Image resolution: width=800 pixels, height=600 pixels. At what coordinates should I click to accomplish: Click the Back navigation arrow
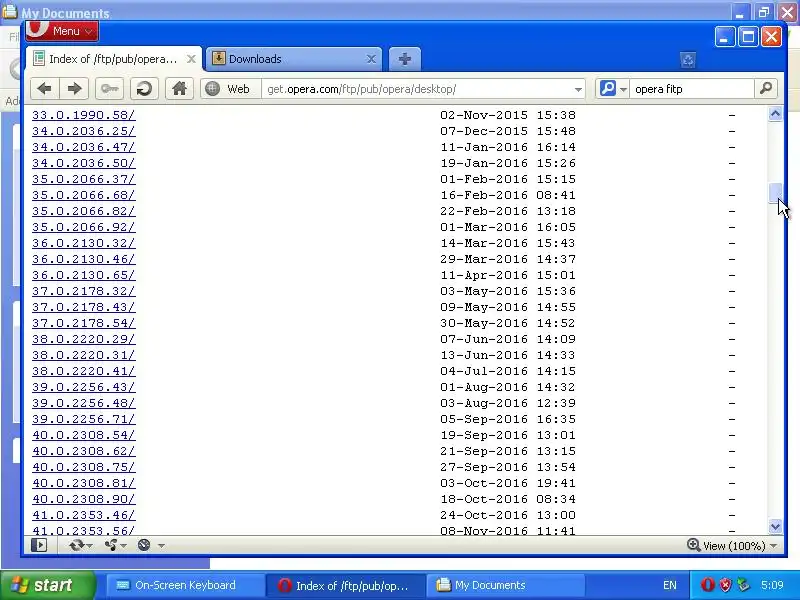[45, 89]
